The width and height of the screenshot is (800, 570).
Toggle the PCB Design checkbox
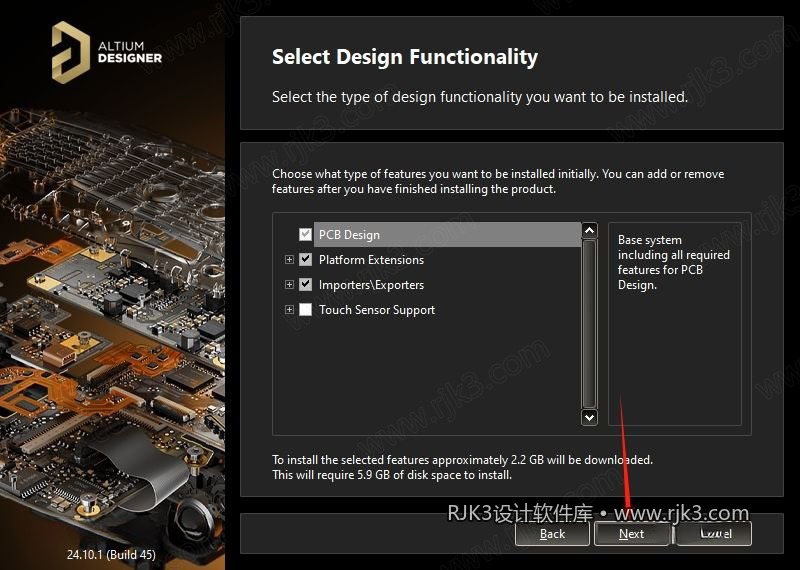coord(305,234)
